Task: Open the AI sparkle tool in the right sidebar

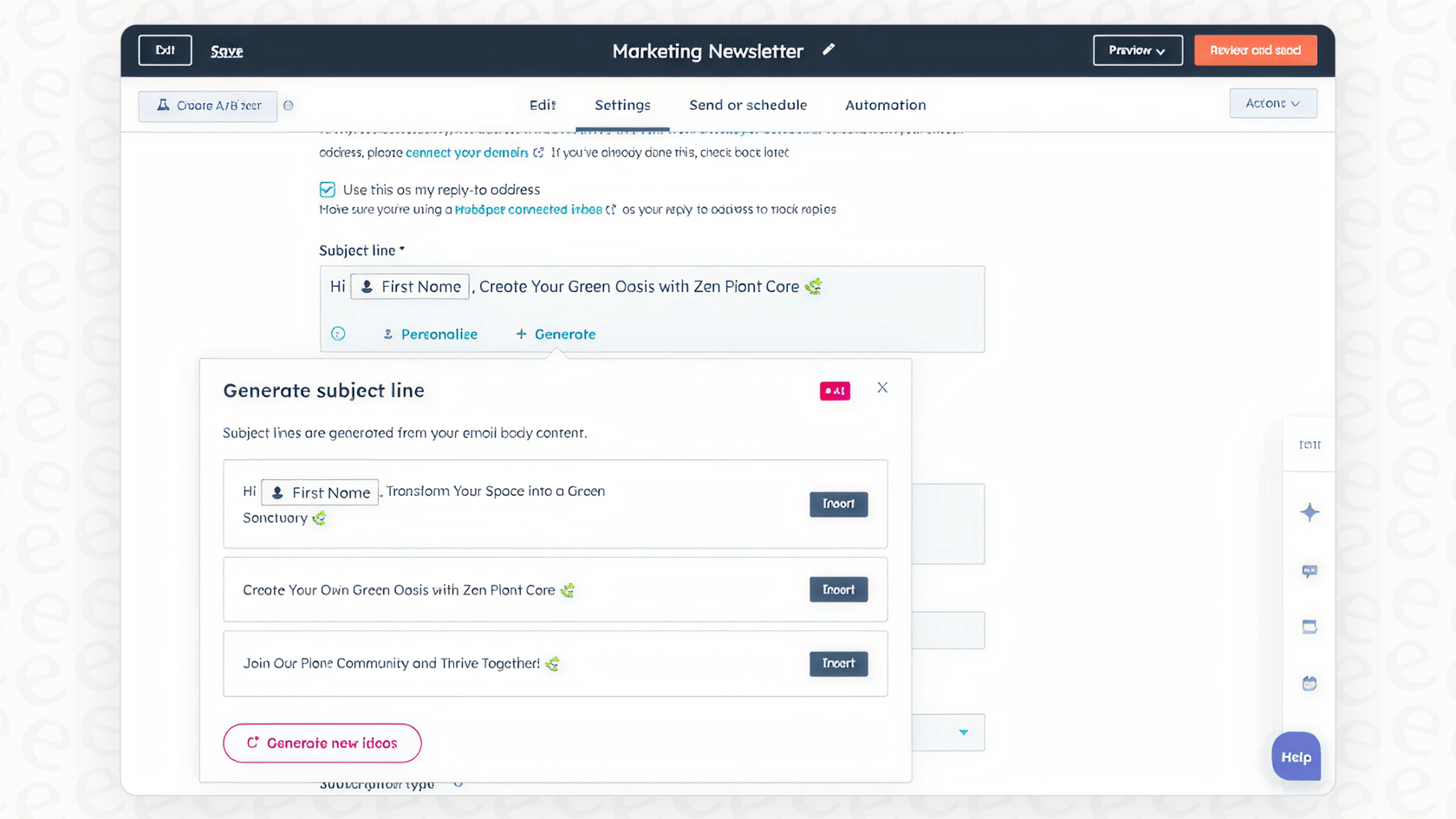Action: pyautogui.click(x=1310, y=512)
